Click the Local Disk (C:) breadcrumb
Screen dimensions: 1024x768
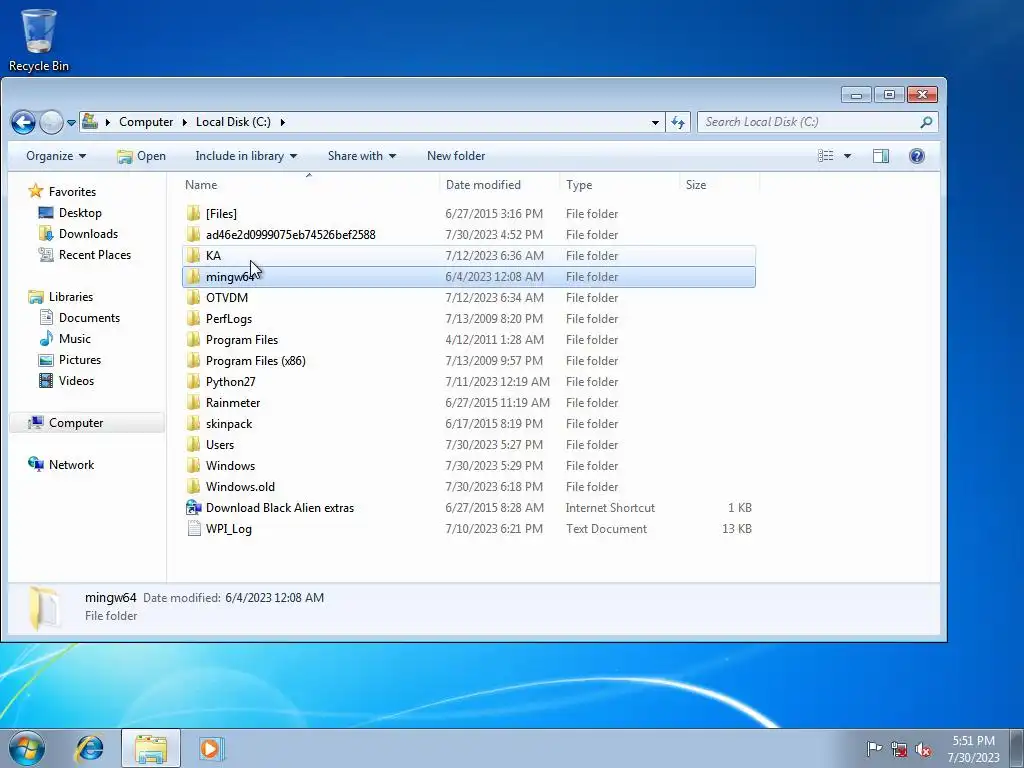[x=233, y=122]
